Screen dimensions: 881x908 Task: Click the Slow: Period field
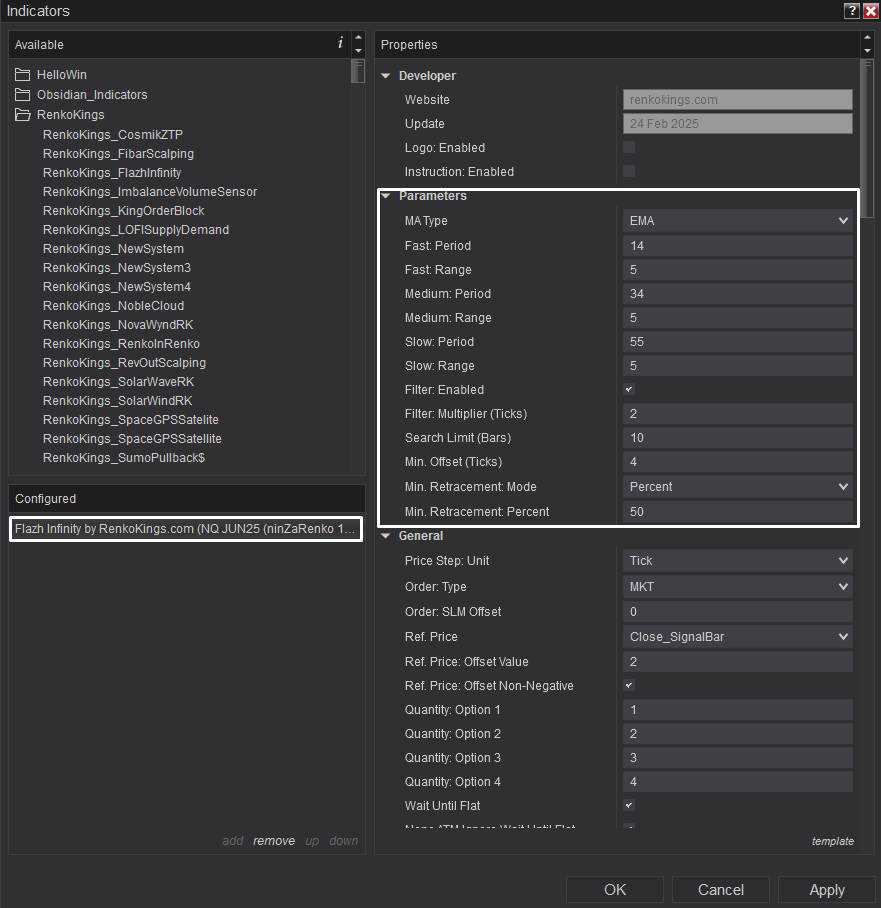737,342
